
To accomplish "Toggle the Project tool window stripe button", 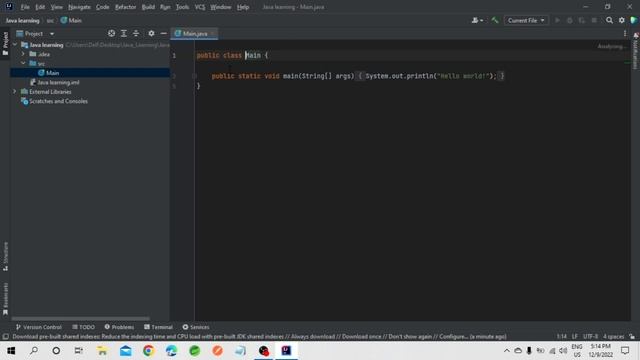I will (x=5, y=44).
